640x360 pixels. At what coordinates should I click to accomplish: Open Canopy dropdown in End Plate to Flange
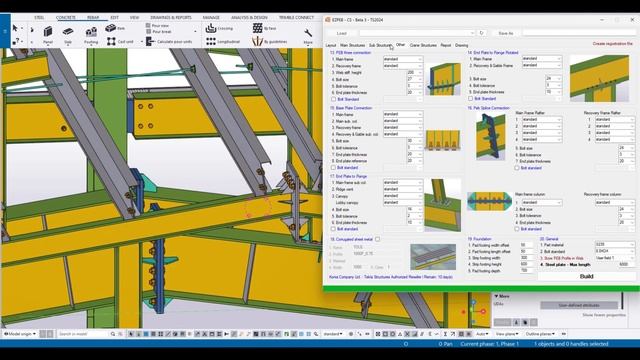[x=402, y=196]
